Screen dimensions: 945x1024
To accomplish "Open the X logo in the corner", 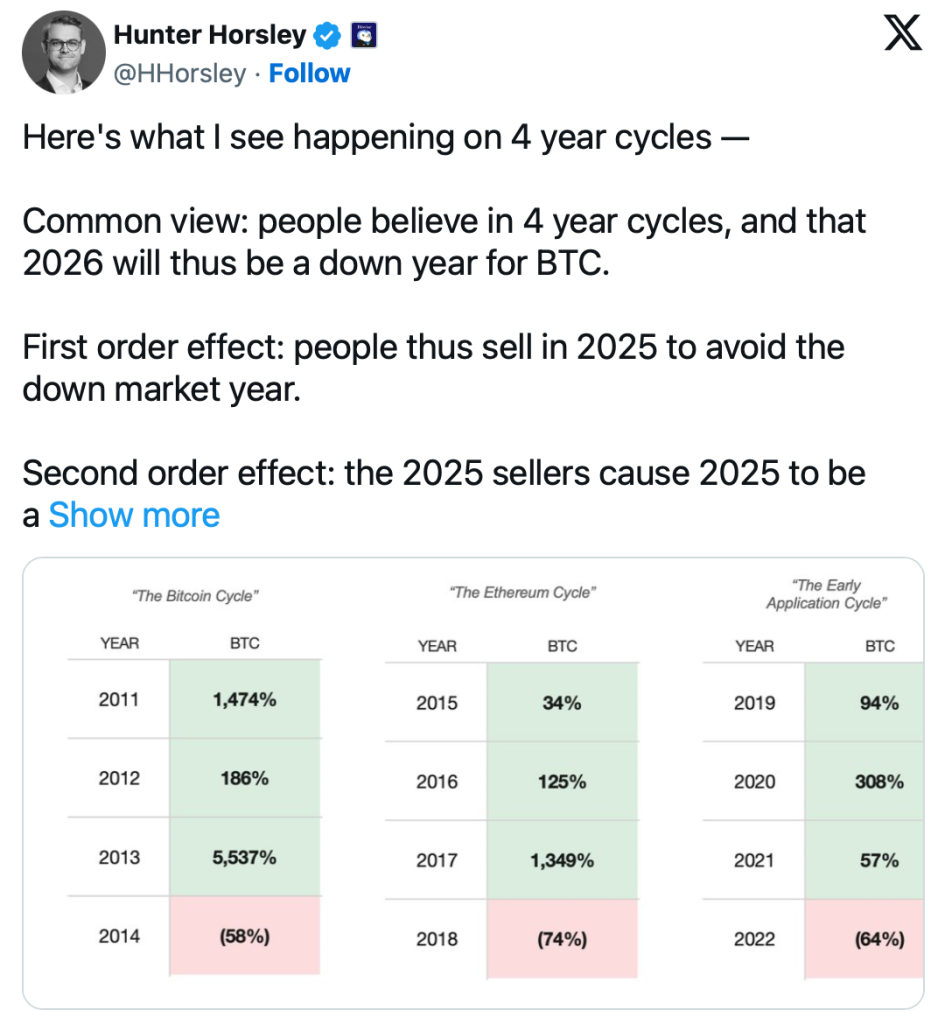I will 905,37.
